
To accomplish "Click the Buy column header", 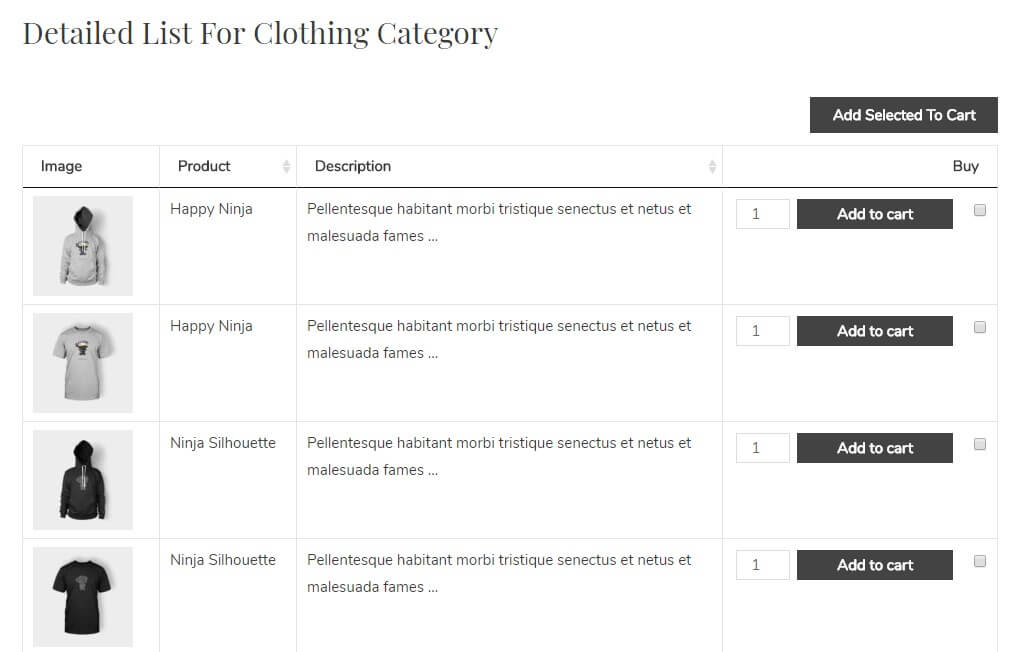I will point(964,166).
